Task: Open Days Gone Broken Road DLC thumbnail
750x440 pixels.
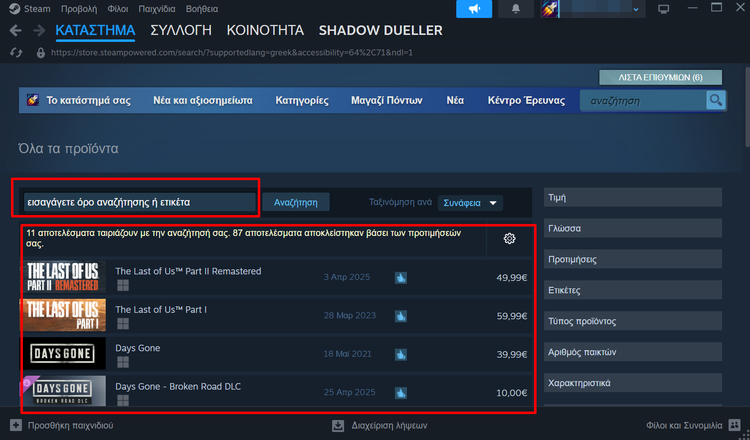Action: pyautogui.click(x=63, y=391)
